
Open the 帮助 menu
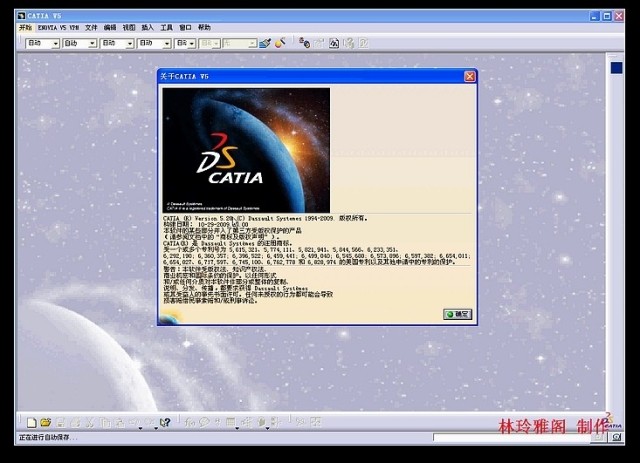[x=204, y=27]
